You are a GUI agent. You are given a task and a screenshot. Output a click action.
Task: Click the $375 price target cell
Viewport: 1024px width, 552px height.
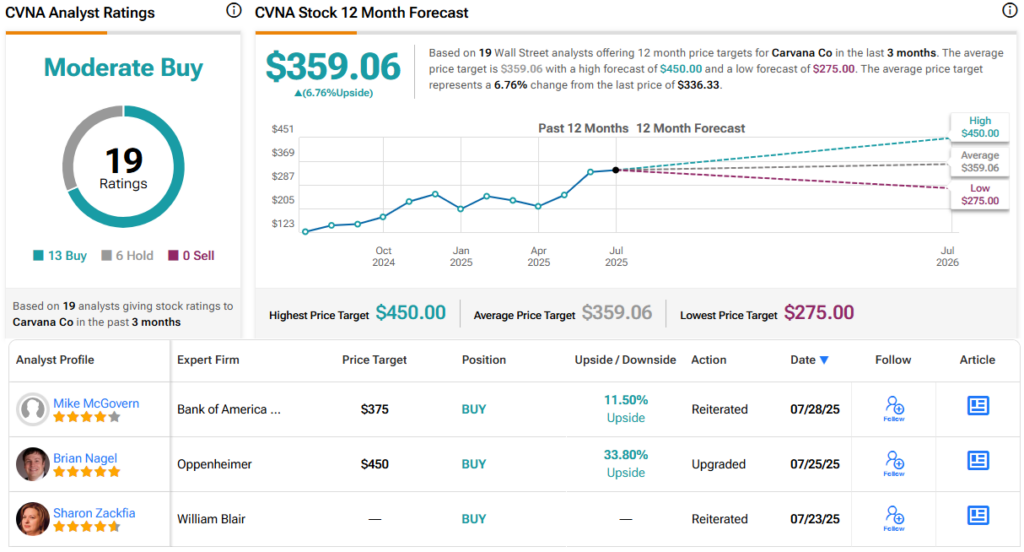point(374,410)
